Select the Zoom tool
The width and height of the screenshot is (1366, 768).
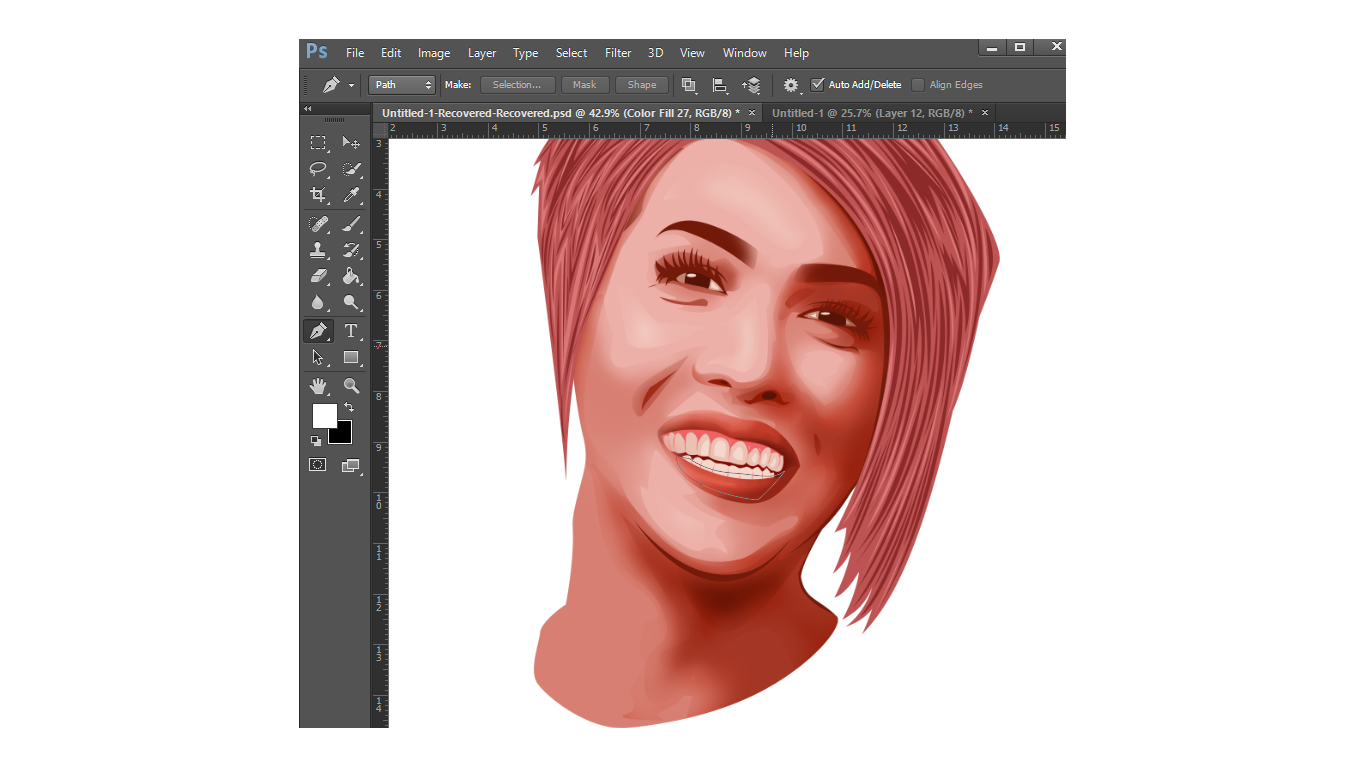351,385
